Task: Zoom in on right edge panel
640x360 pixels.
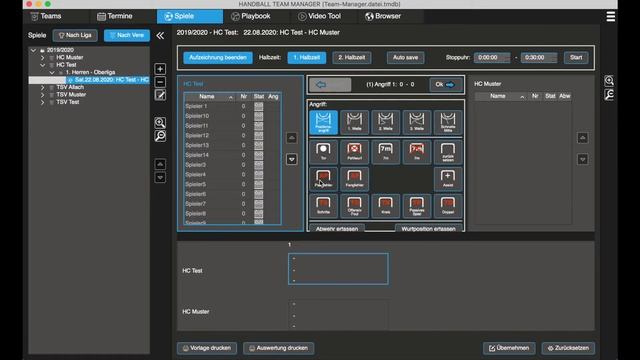Action: [x=609, y=81]
